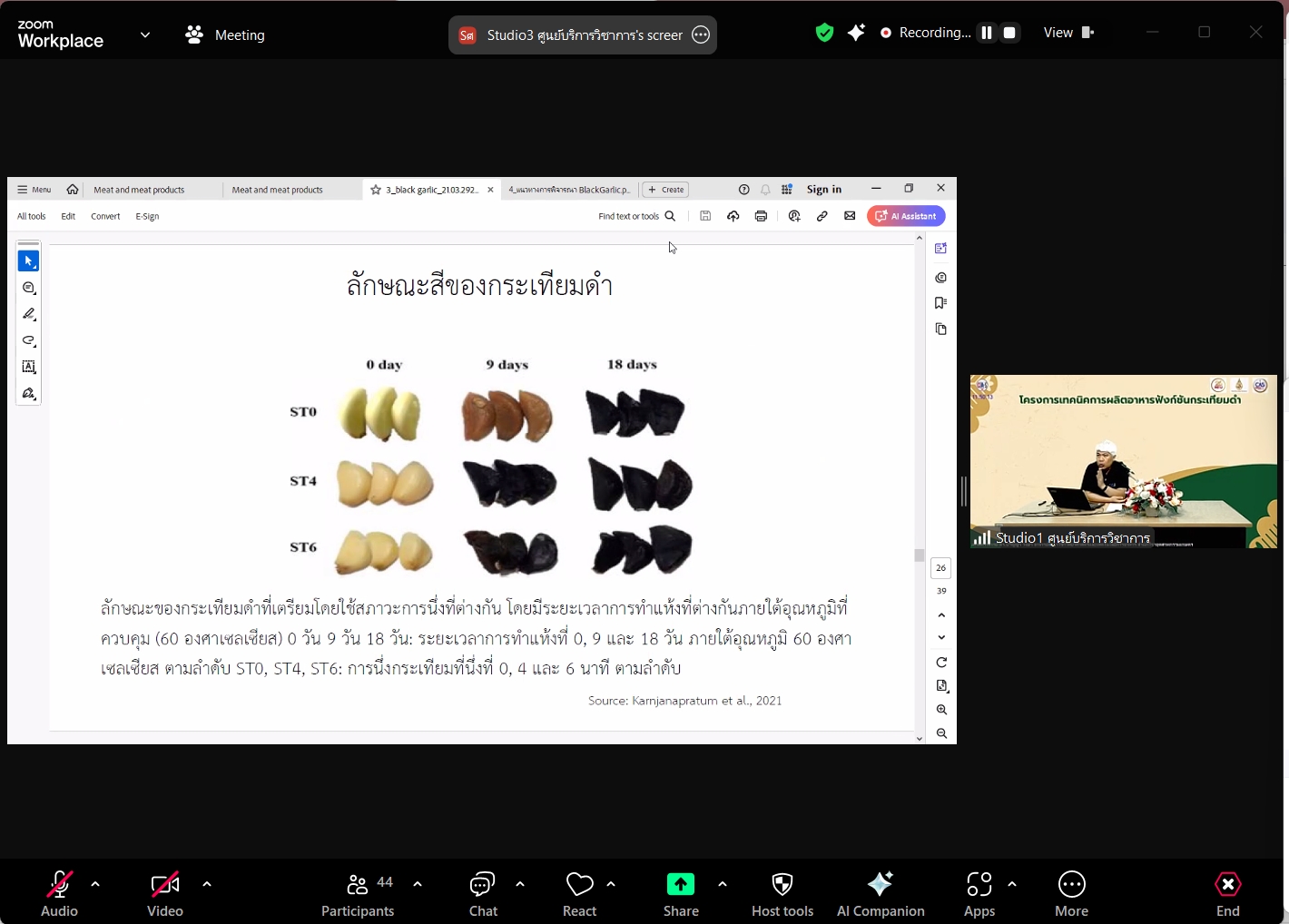1289x924 pixels.
Task: Open the fill and sign tool
Action: (28, 393)
